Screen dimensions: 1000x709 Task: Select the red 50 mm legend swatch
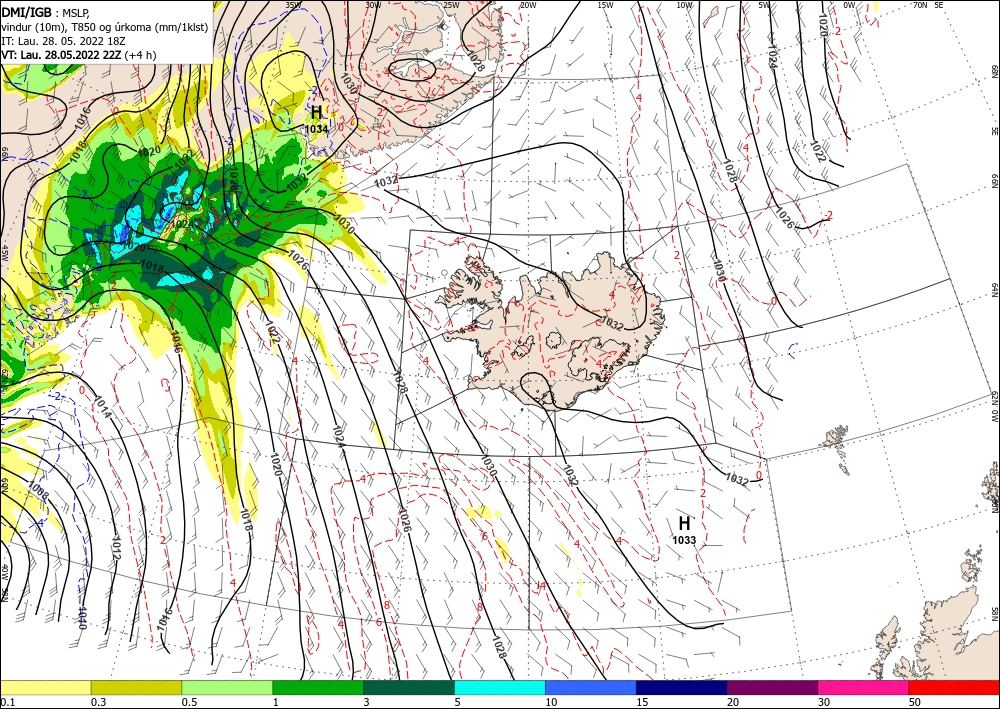point(954,687)
